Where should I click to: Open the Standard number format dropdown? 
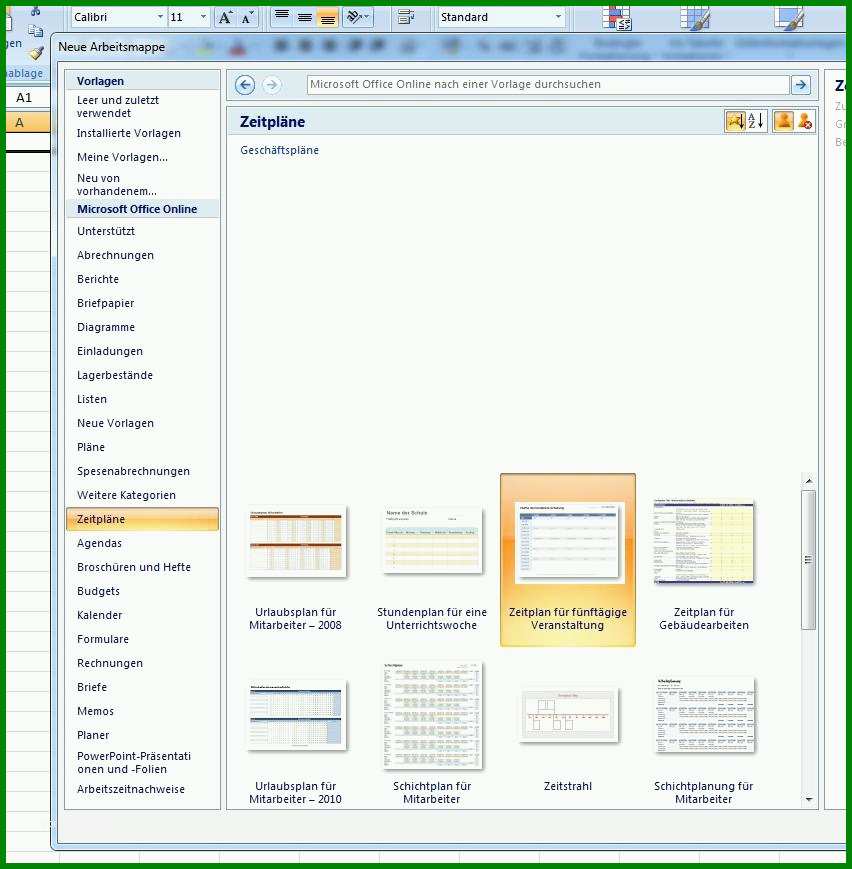coord(558,17)
